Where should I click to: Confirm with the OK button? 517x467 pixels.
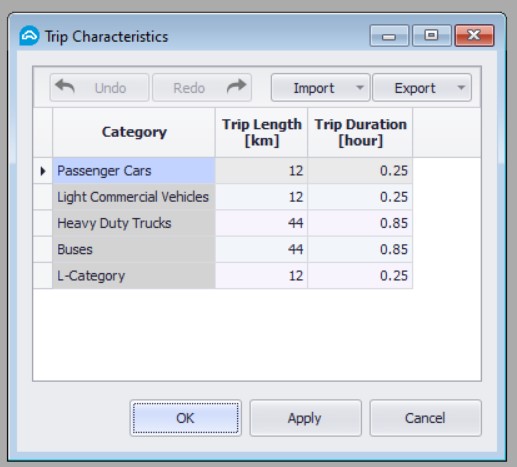[x=186, y=418]
